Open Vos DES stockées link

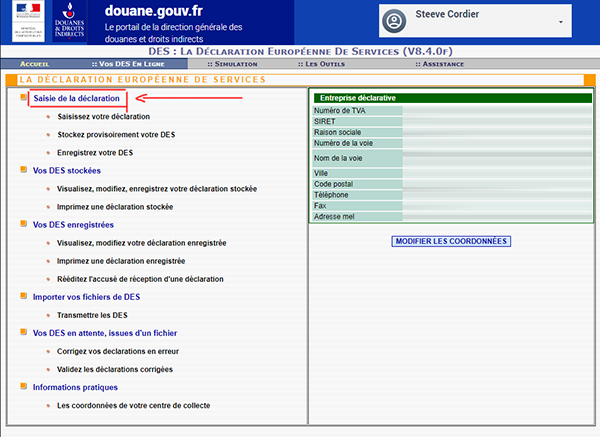[x=67, y=171]
